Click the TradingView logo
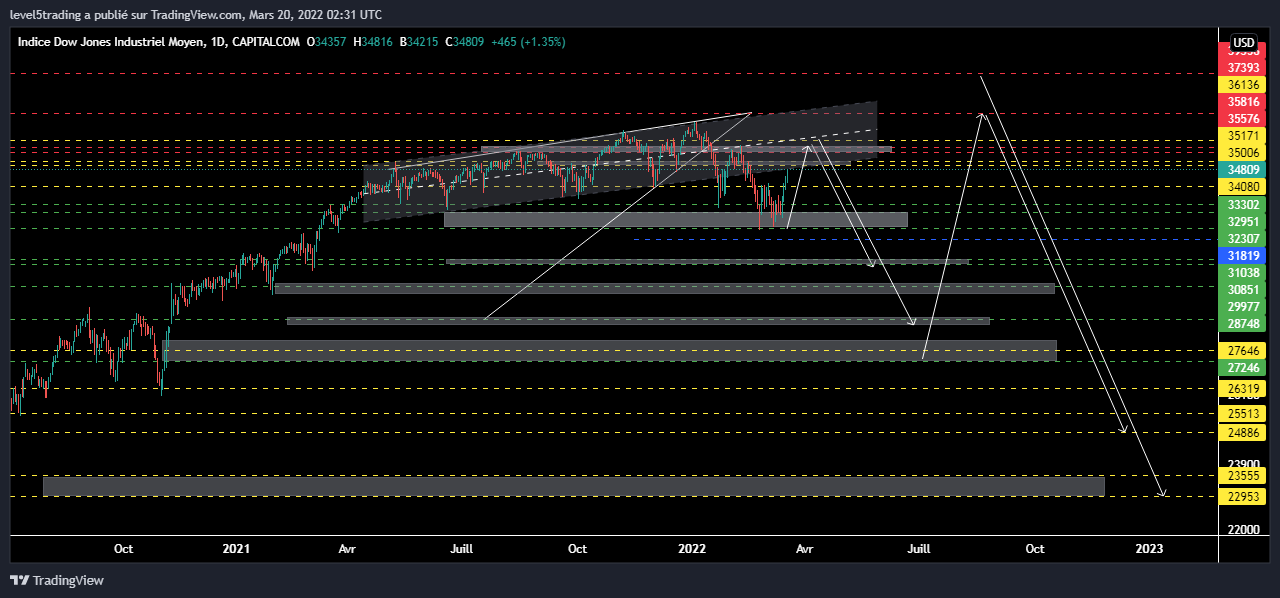Viewport: 1280px width, 598px height. pyautogui.click(x=57, y=580)
